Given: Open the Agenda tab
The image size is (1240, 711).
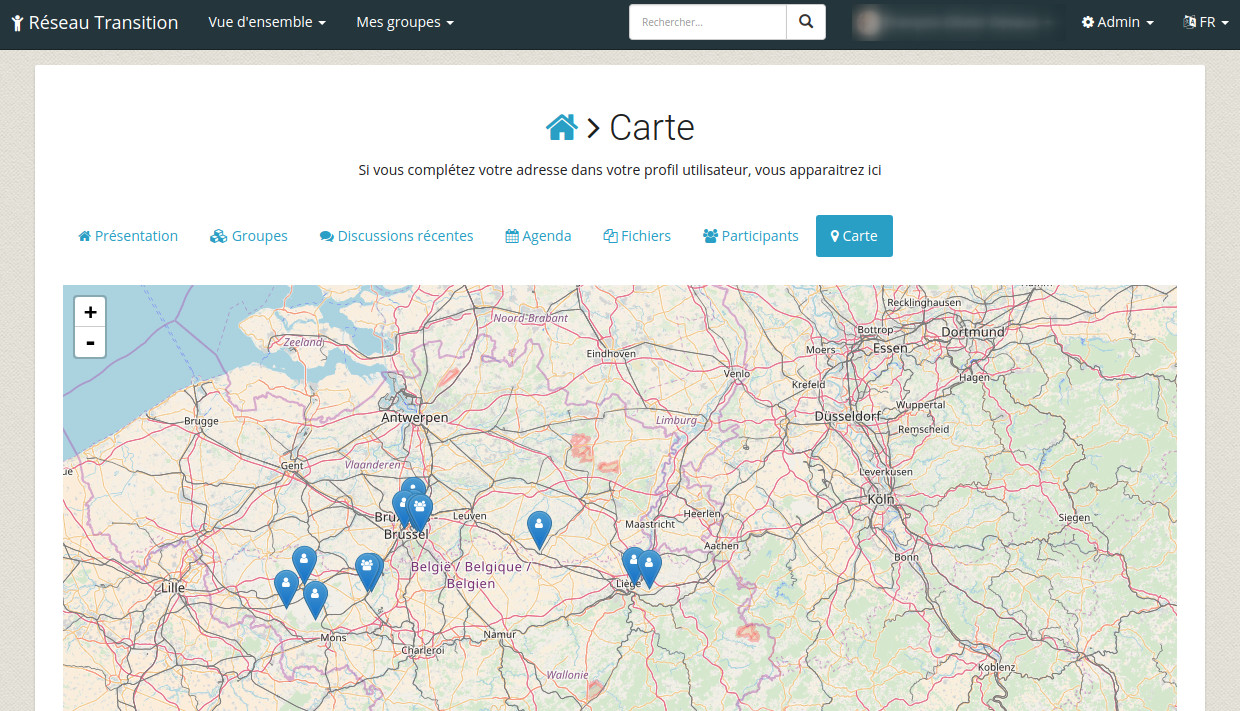Looking at the screenshot, I should [x=538, y=236].
